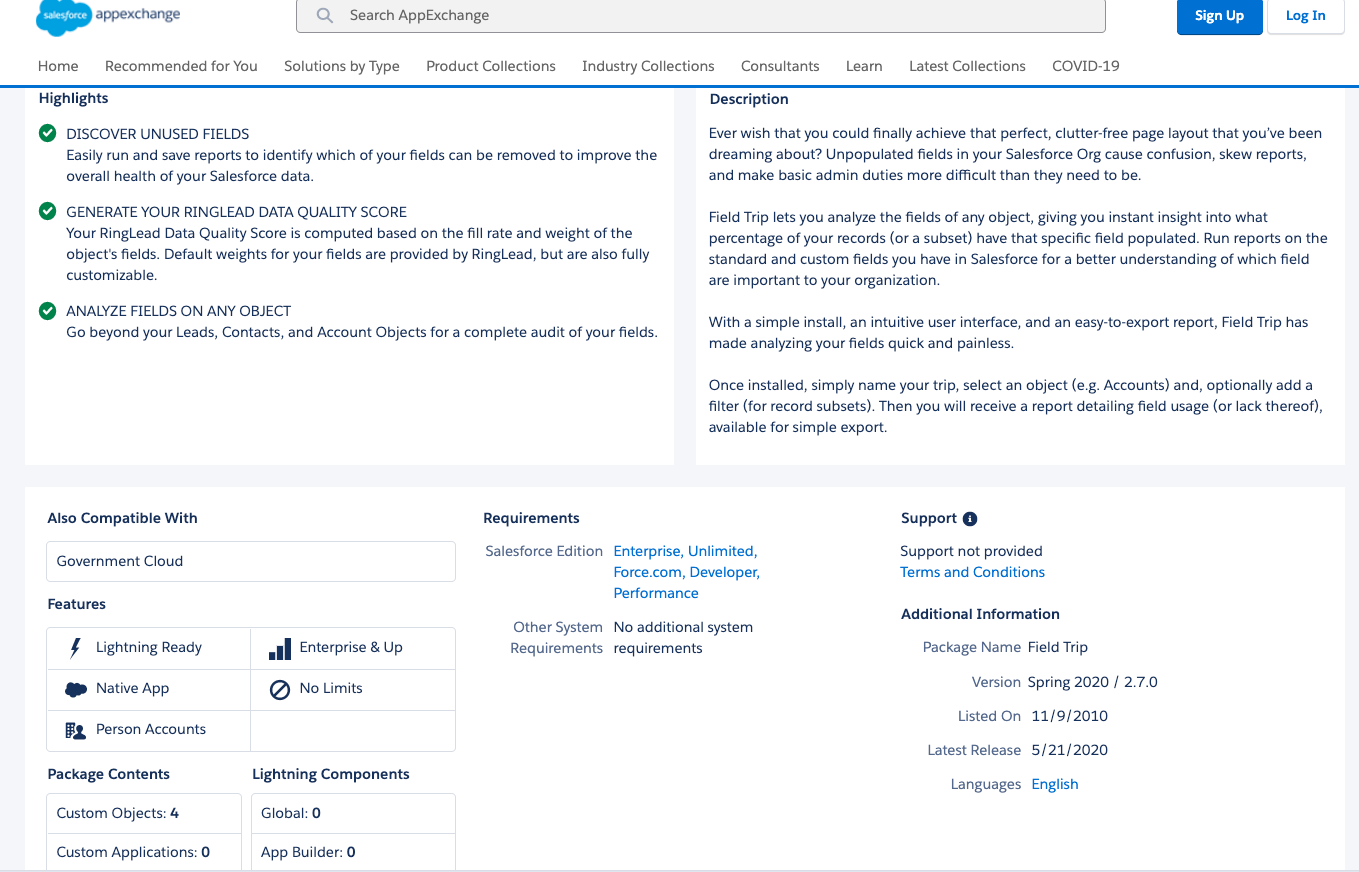Click the No Limits circle icon
The height and width of the screenshot is (872, 1359).
280,689
